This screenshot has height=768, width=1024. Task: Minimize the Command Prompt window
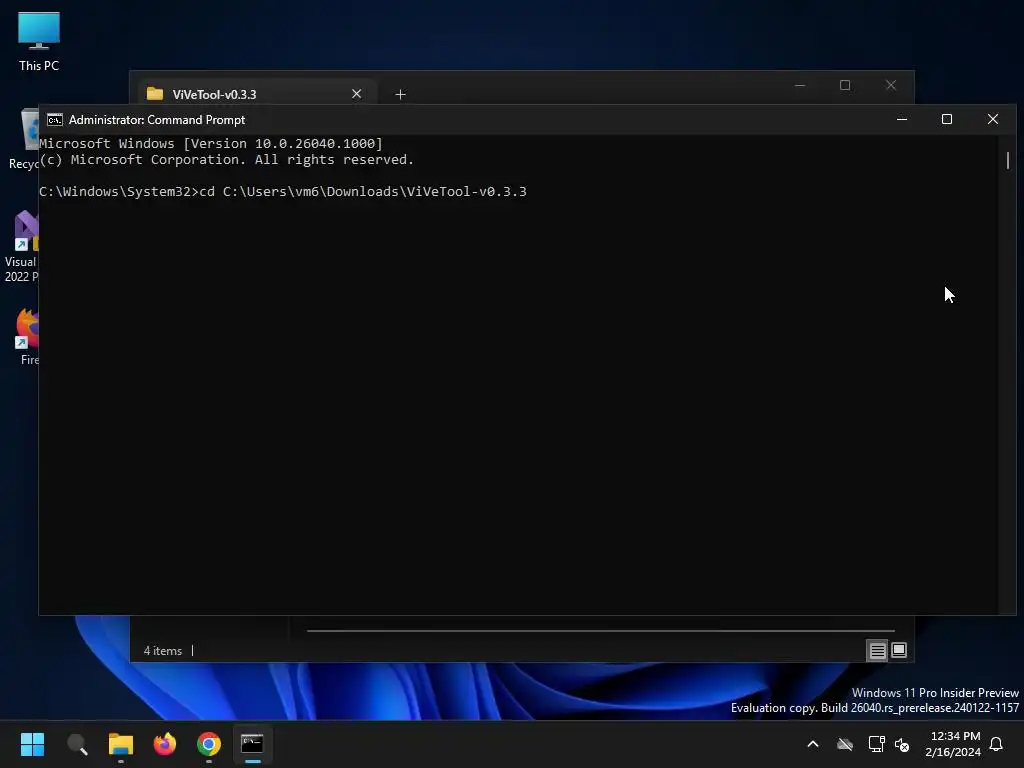pos(902,120)
